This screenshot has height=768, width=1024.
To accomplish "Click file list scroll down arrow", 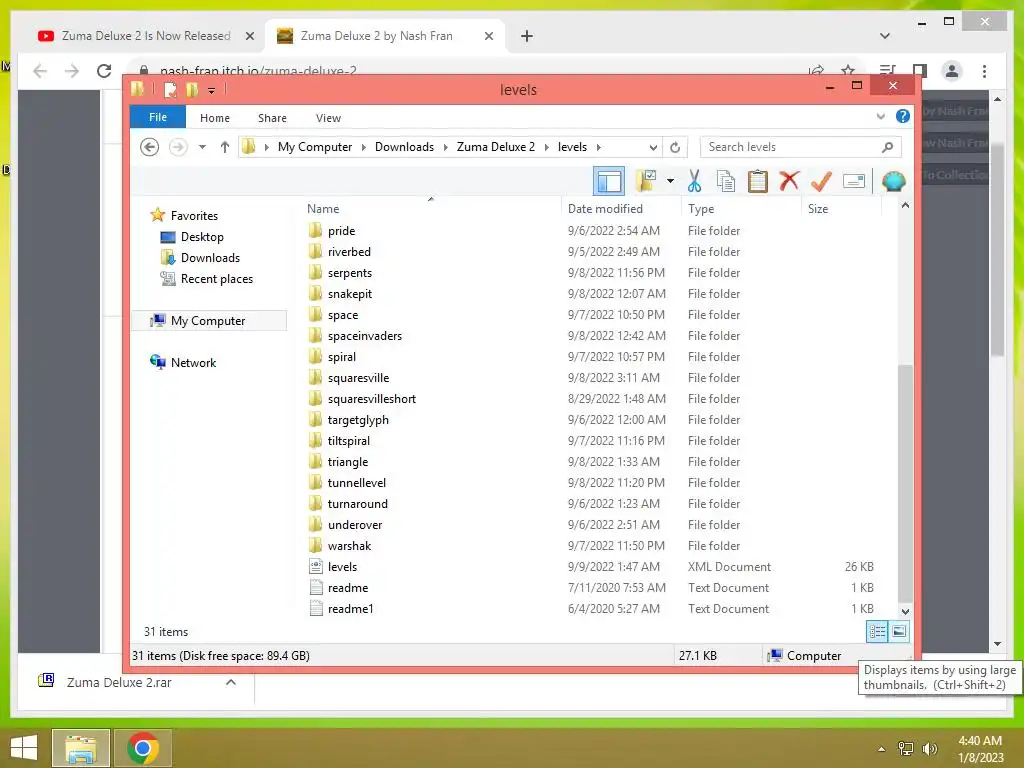I will pyautogui.click(x=905, y=611).
